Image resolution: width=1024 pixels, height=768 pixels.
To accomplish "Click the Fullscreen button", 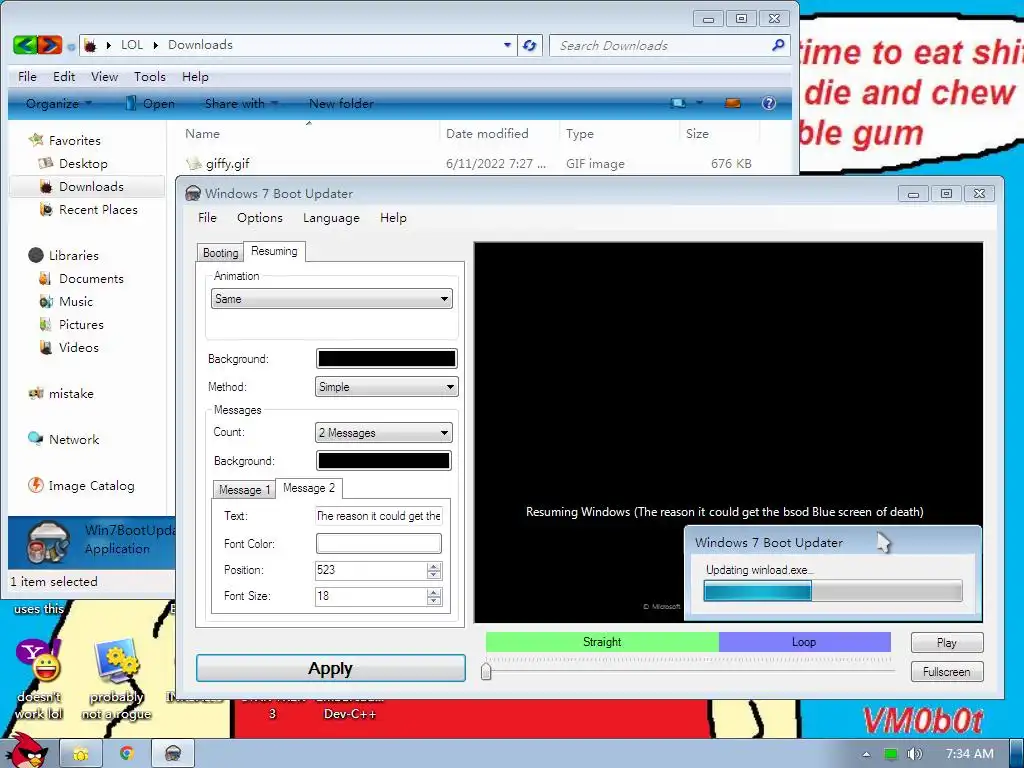I will 946,671.
